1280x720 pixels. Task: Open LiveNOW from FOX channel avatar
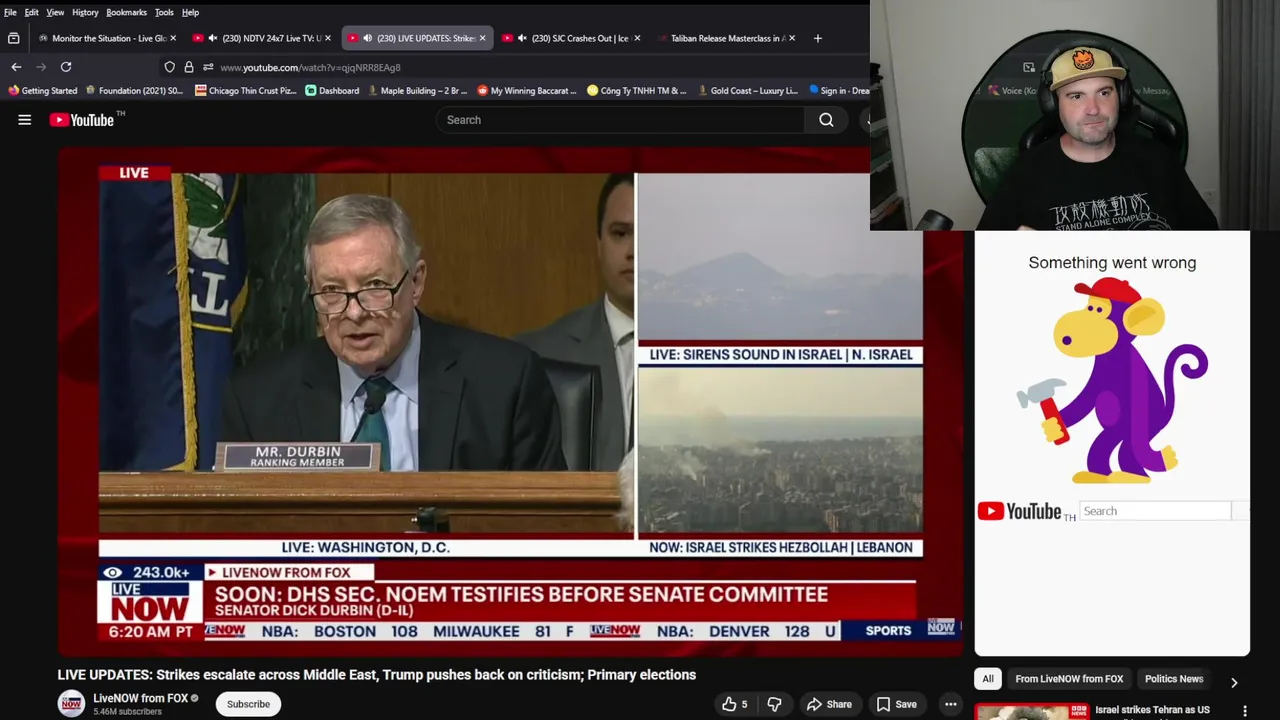click(71, 704)
